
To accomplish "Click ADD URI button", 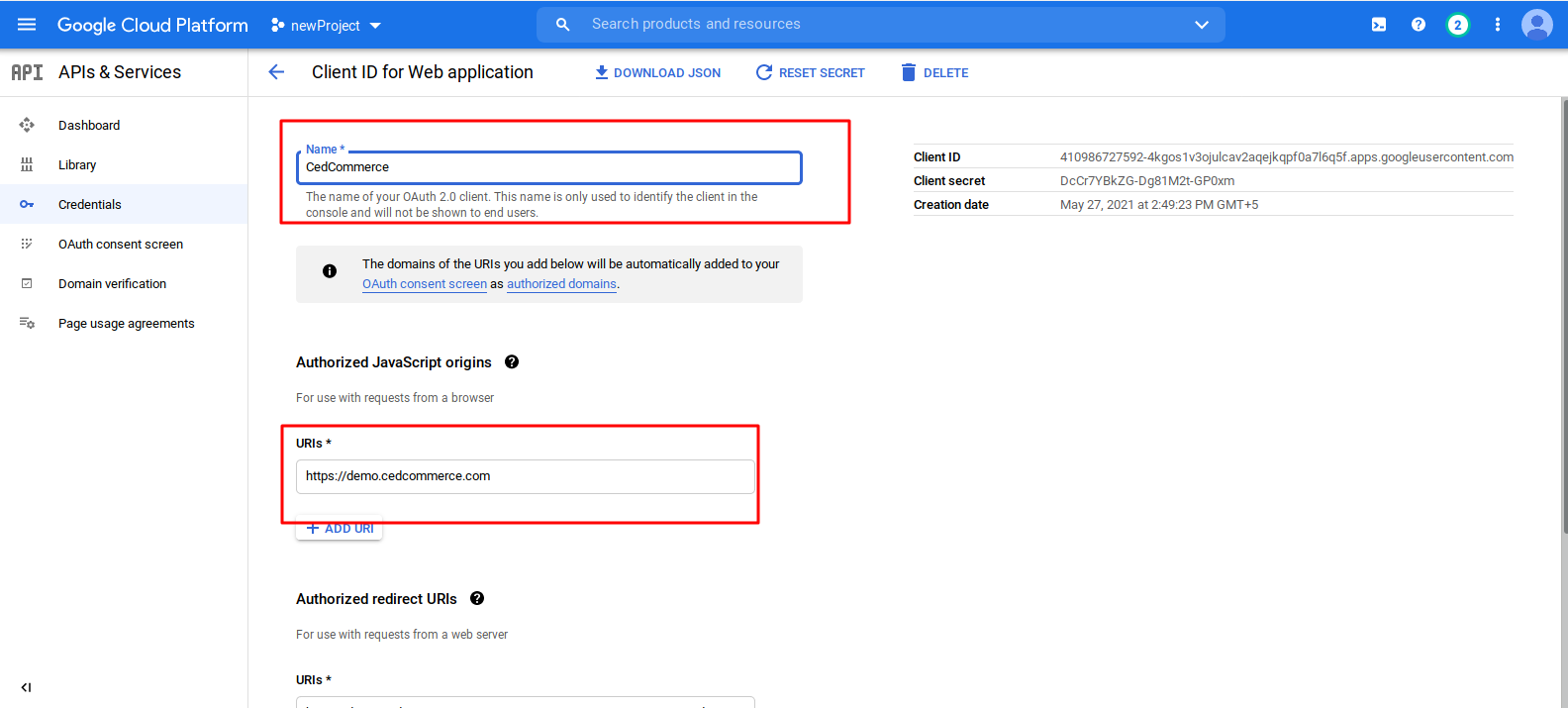I will pos(340,529).
